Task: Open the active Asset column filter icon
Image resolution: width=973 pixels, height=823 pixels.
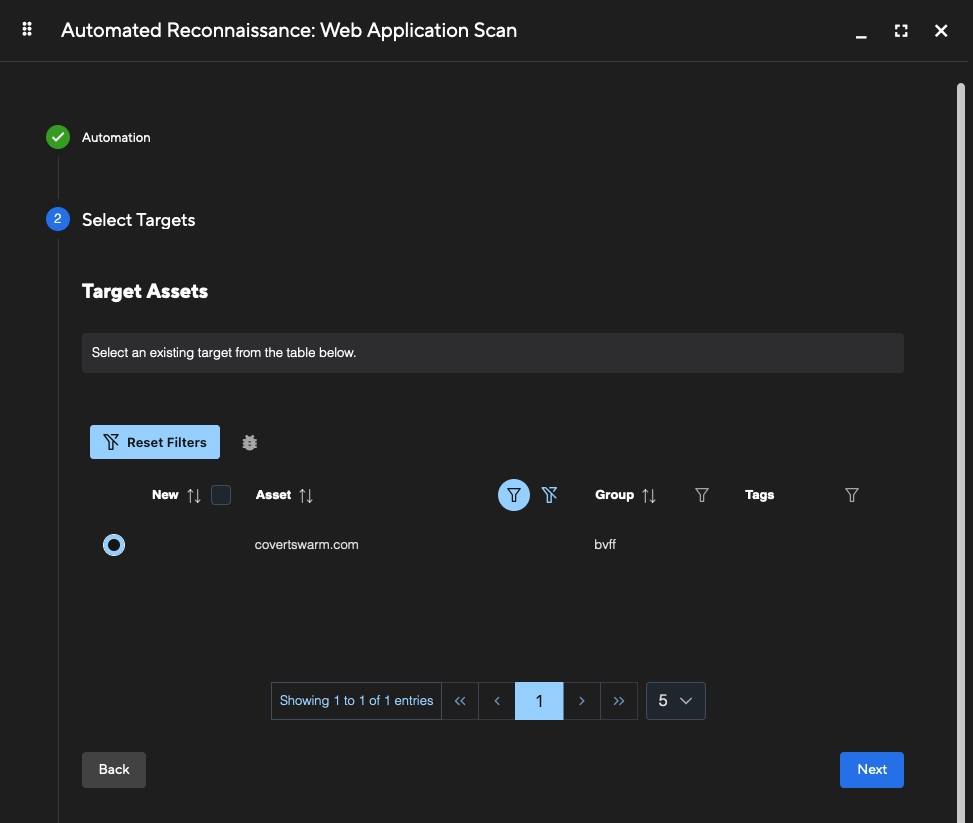Action: pos(513,494)
